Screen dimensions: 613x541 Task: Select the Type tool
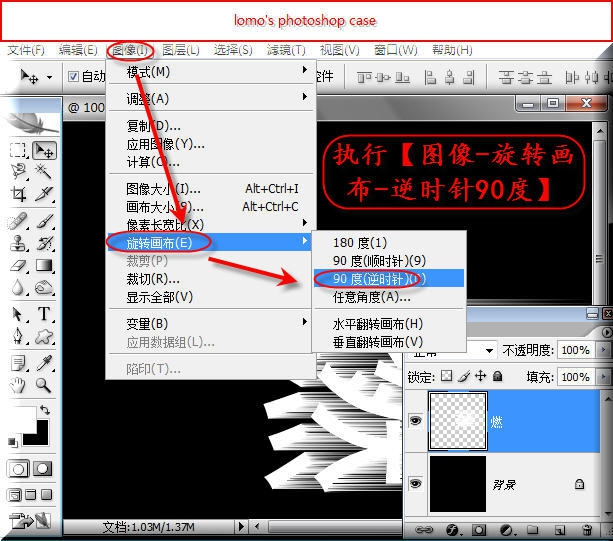click(44, 314)
